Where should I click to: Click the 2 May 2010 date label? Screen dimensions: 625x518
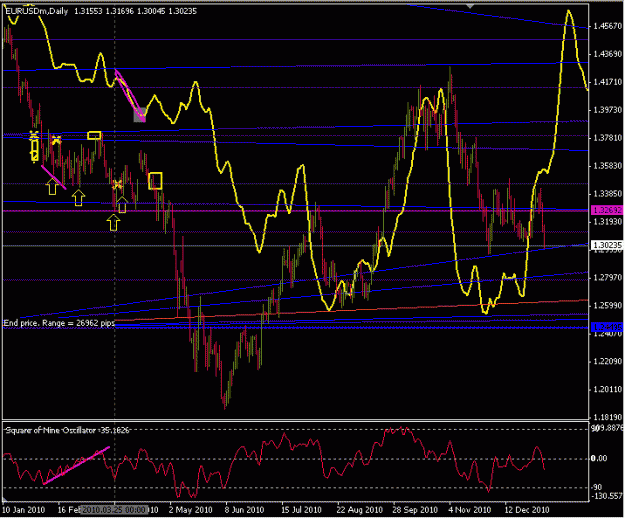point(190,510)
